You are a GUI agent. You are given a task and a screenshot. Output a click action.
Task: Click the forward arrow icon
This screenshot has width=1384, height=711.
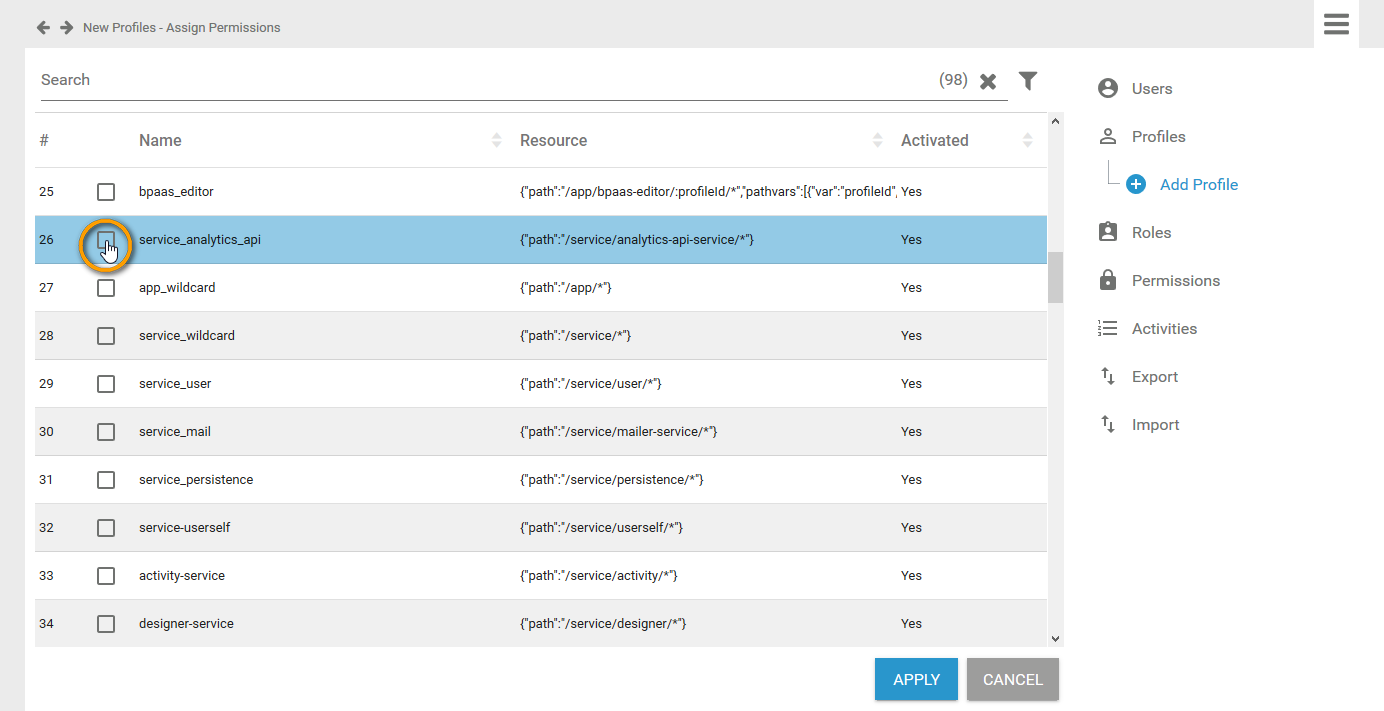coord(67,28)
